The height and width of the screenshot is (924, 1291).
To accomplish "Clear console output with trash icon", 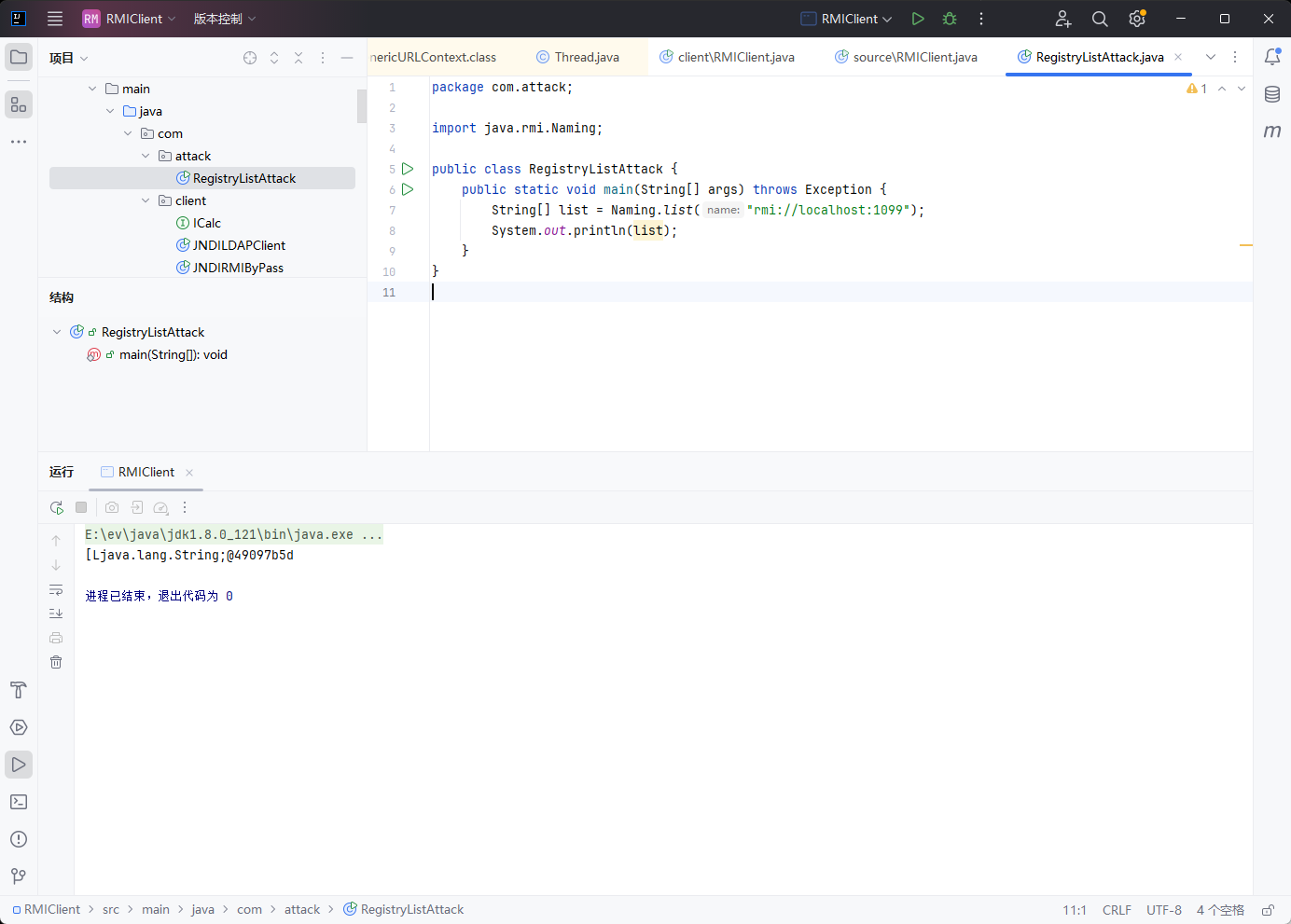I will [x=56, y=662].
